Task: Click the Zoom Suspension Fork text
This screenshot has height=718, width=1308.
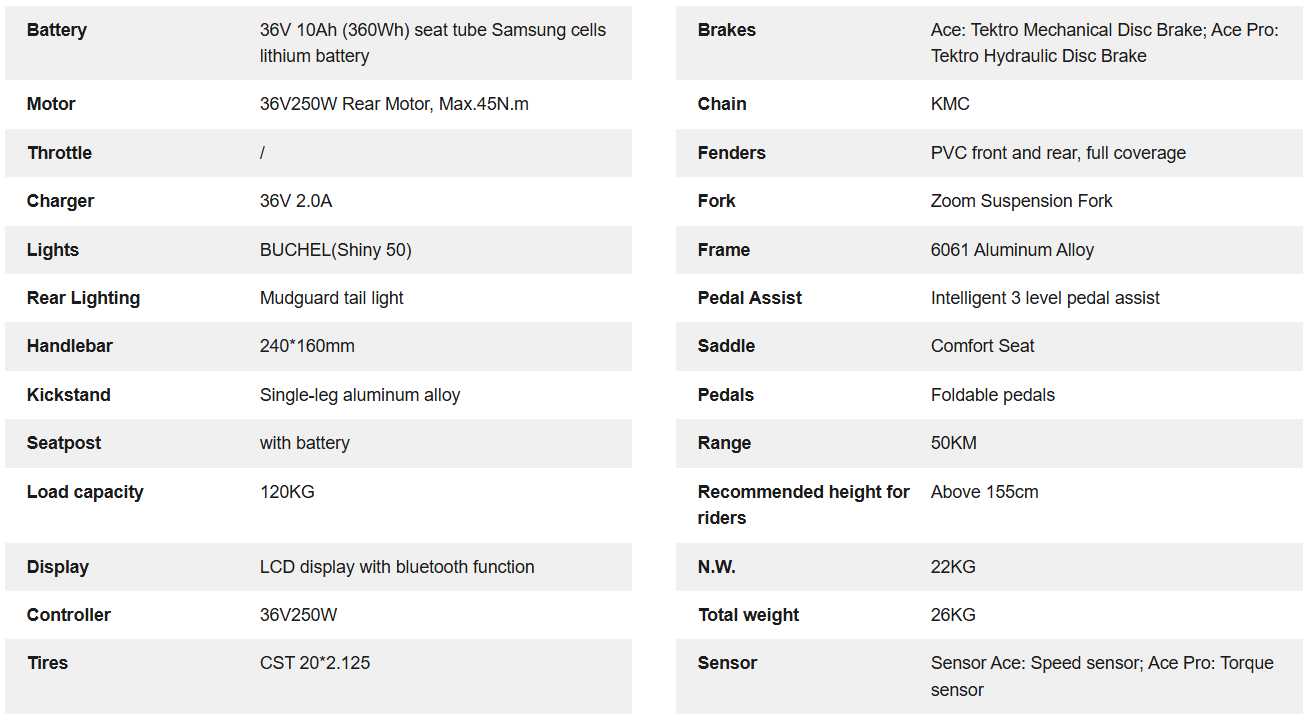Action: [x=1022, y=201]
